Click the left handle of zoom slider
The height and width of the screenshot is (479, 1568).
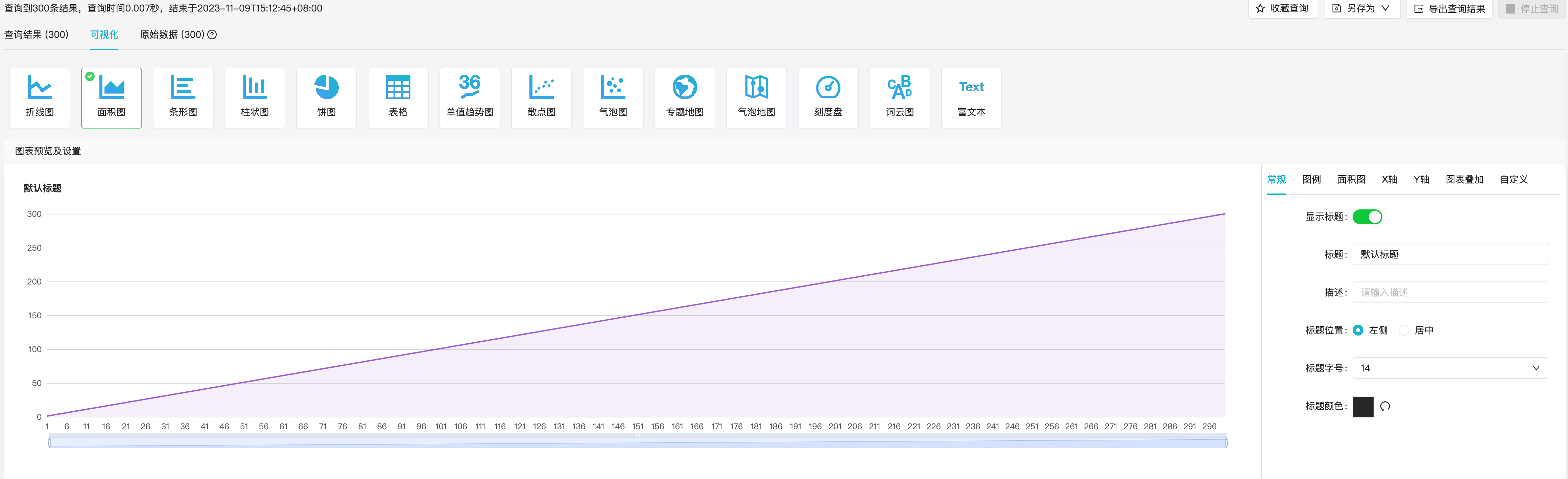(x=50, y=442)
